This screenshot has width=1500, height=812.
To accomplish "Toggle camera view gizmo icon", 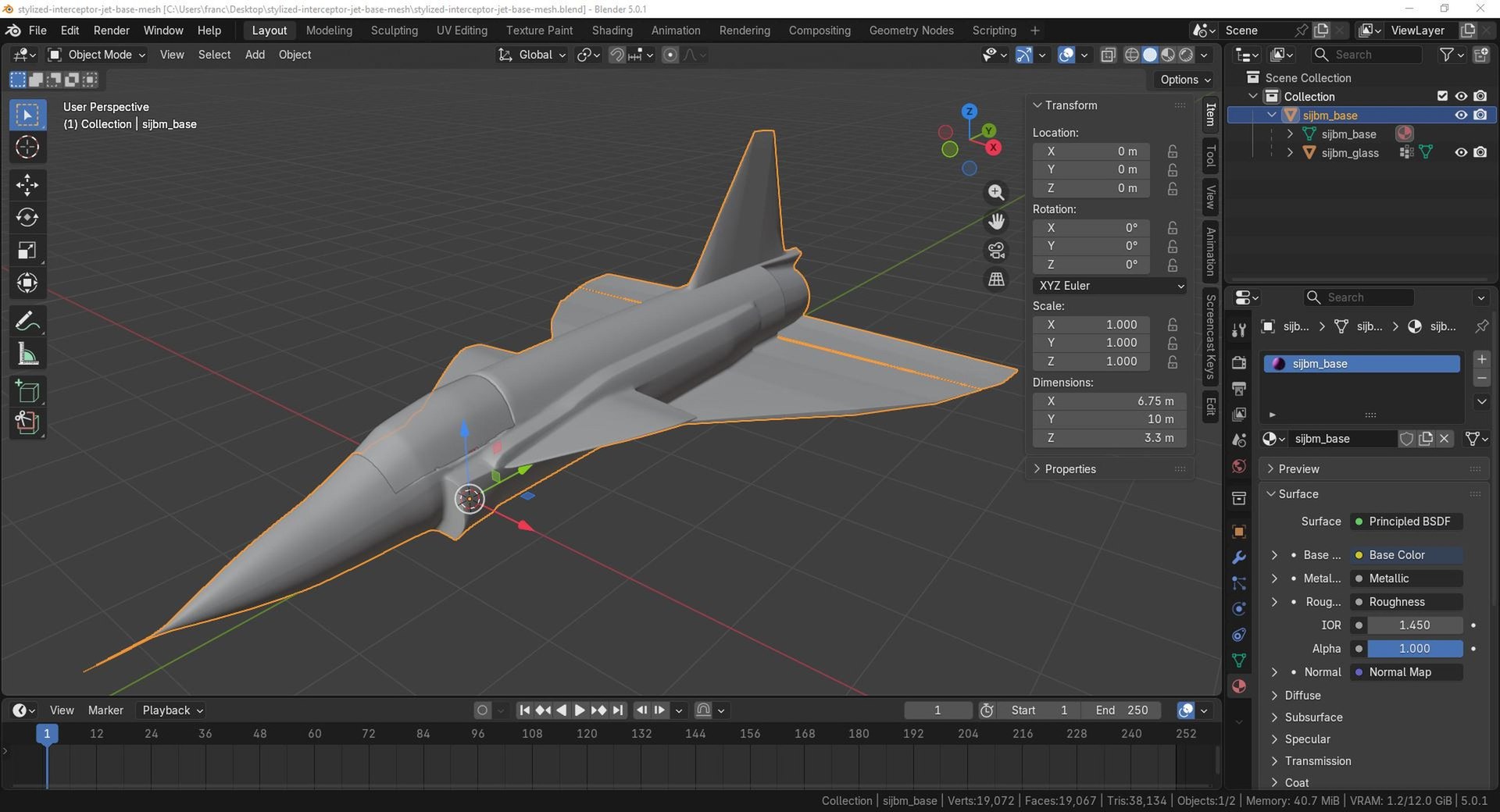I will (996, 251).
